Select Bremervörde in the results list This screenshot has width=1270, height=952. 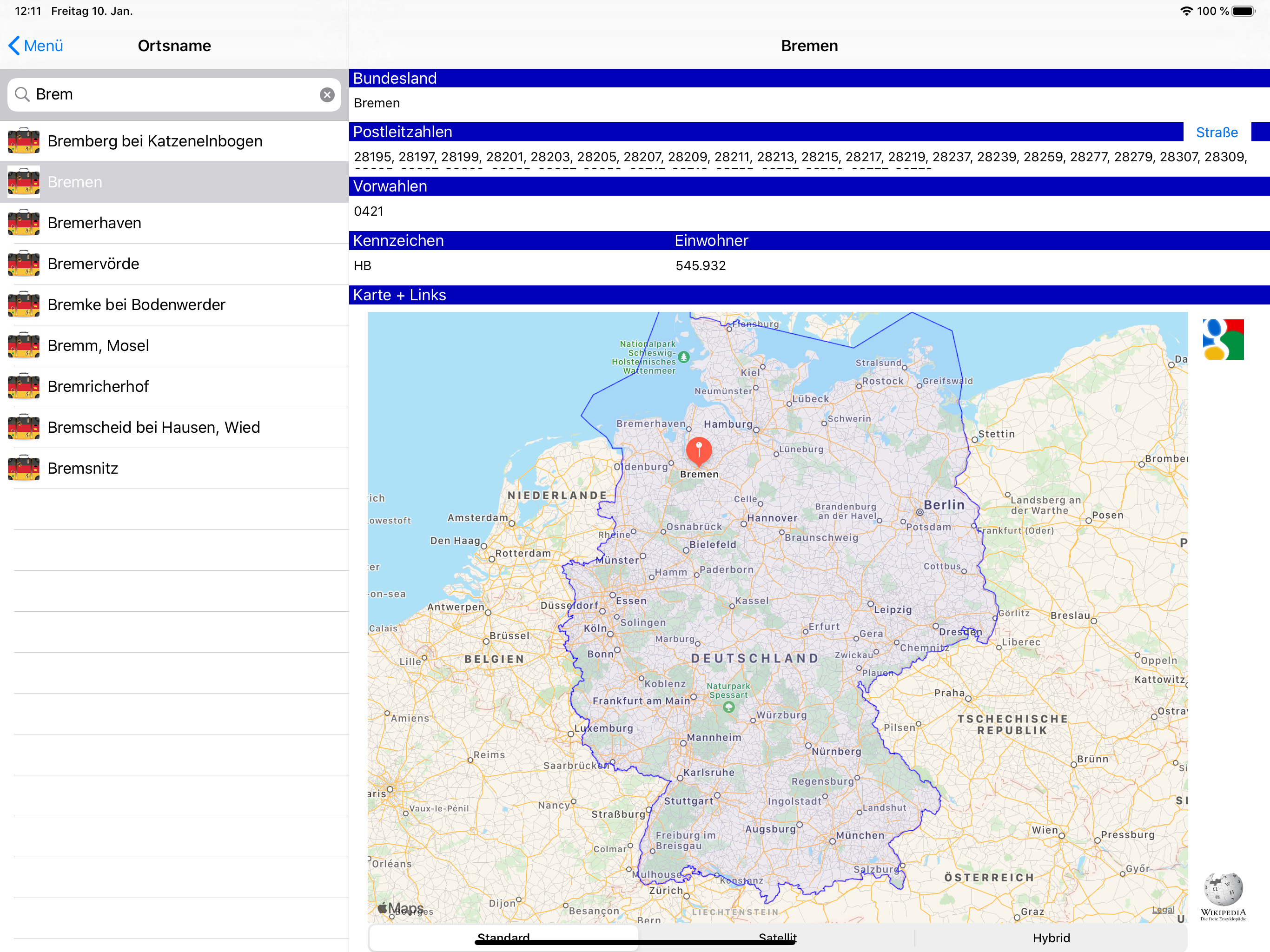pos(174,264)
